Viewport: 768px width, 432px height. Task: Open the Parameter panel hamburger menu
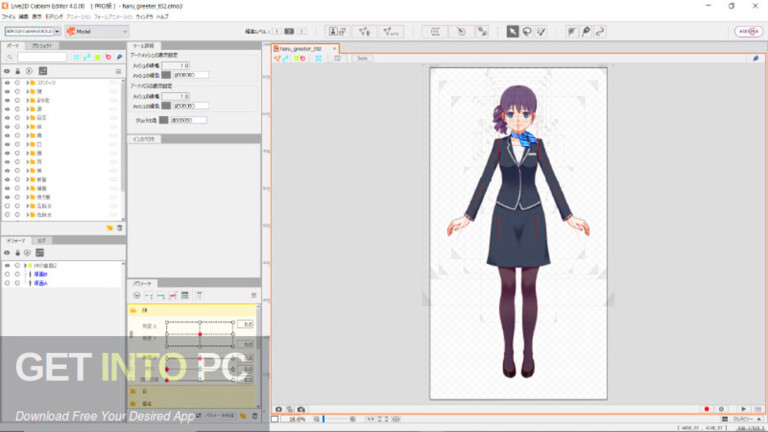pyautogui.click(x=254, y=295)
